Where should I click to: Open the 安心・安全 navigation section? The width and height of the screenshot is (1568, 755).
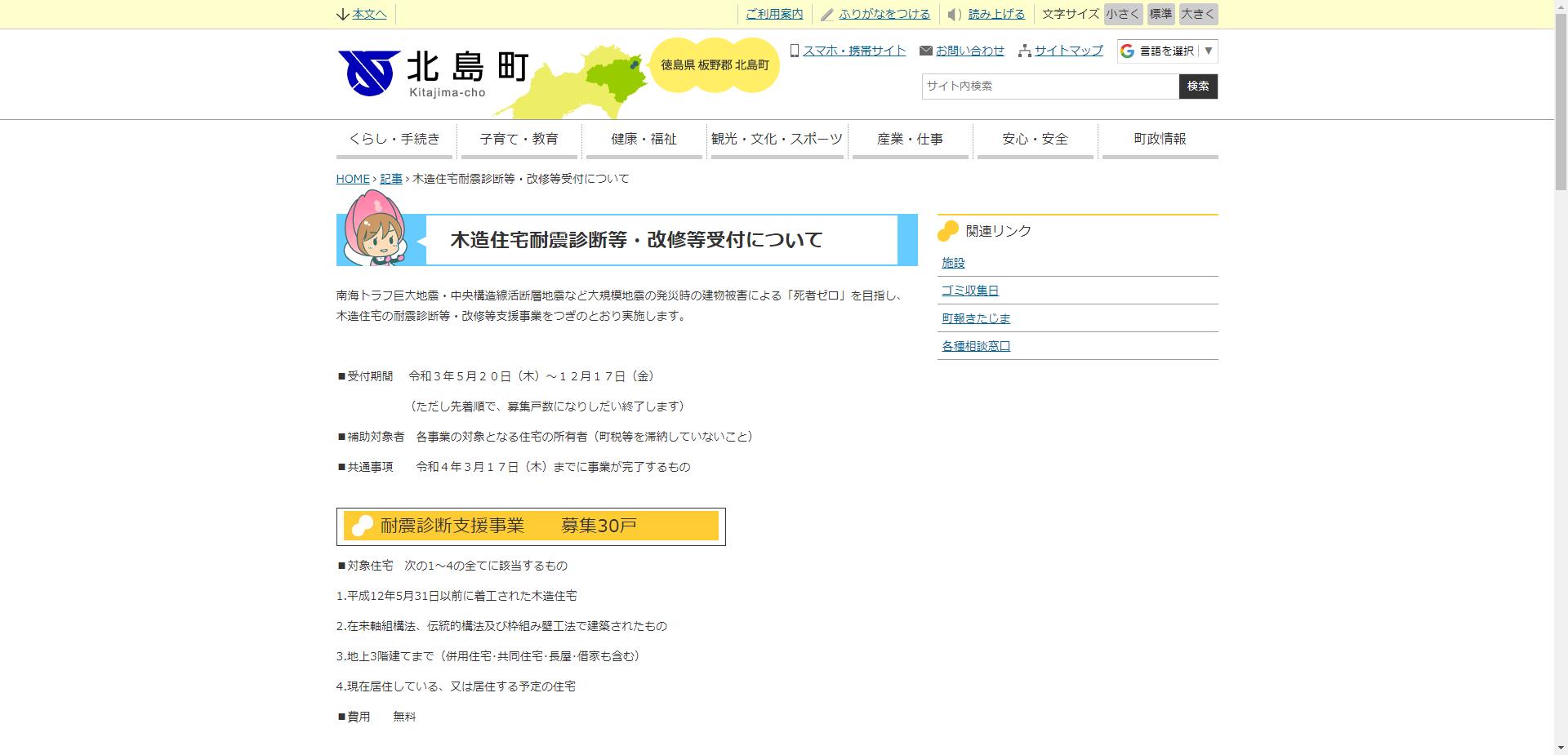(1034, 140)
